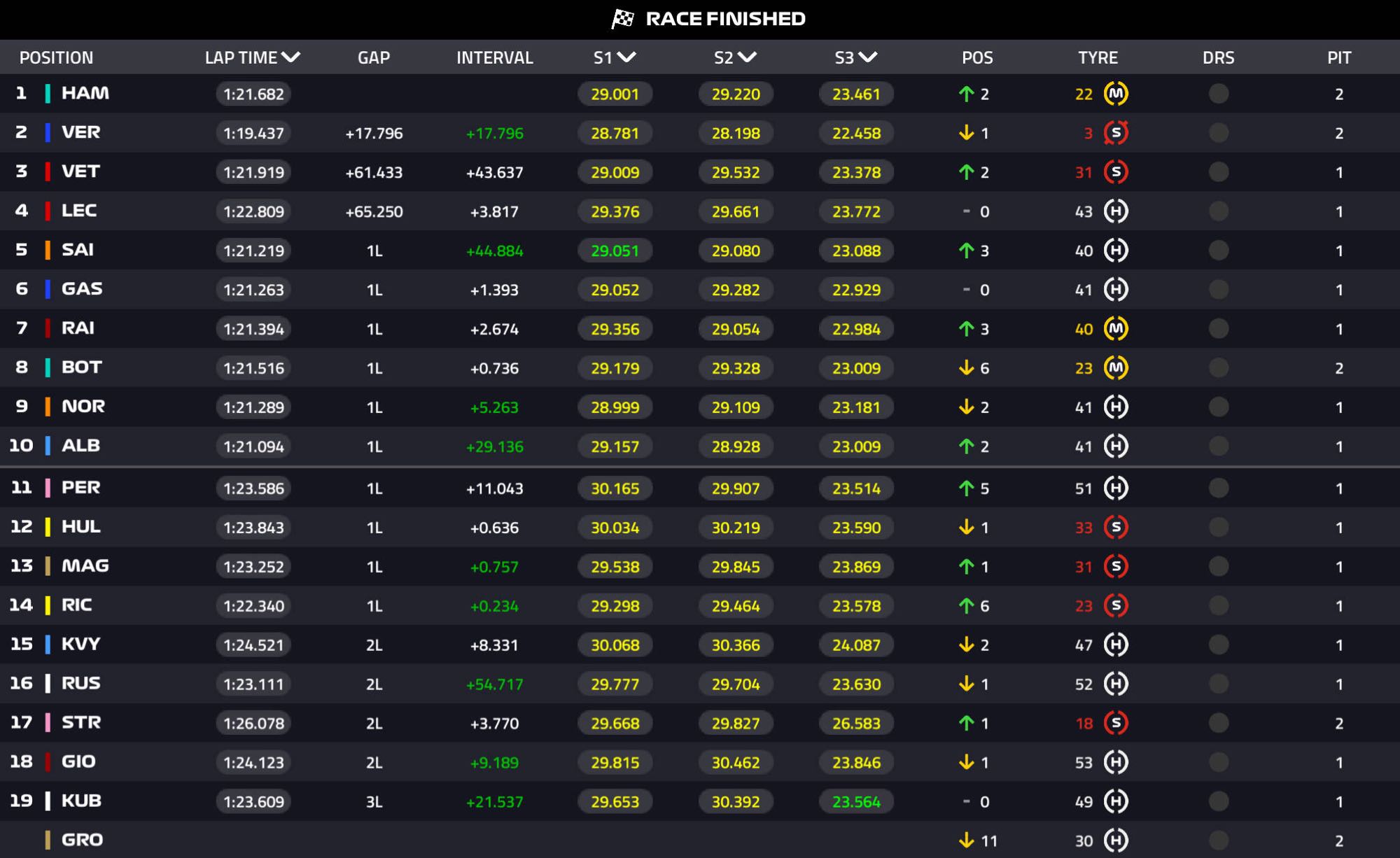
Task: Click the green up arrow for Sainz
Action: [x=966, y=251]
